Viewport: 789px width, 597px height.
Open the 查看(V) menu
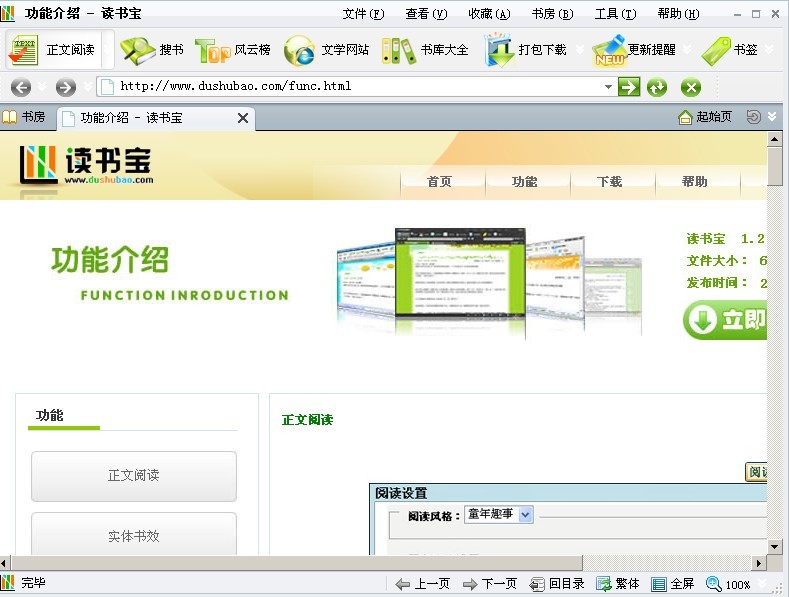(x=426, y=14)
